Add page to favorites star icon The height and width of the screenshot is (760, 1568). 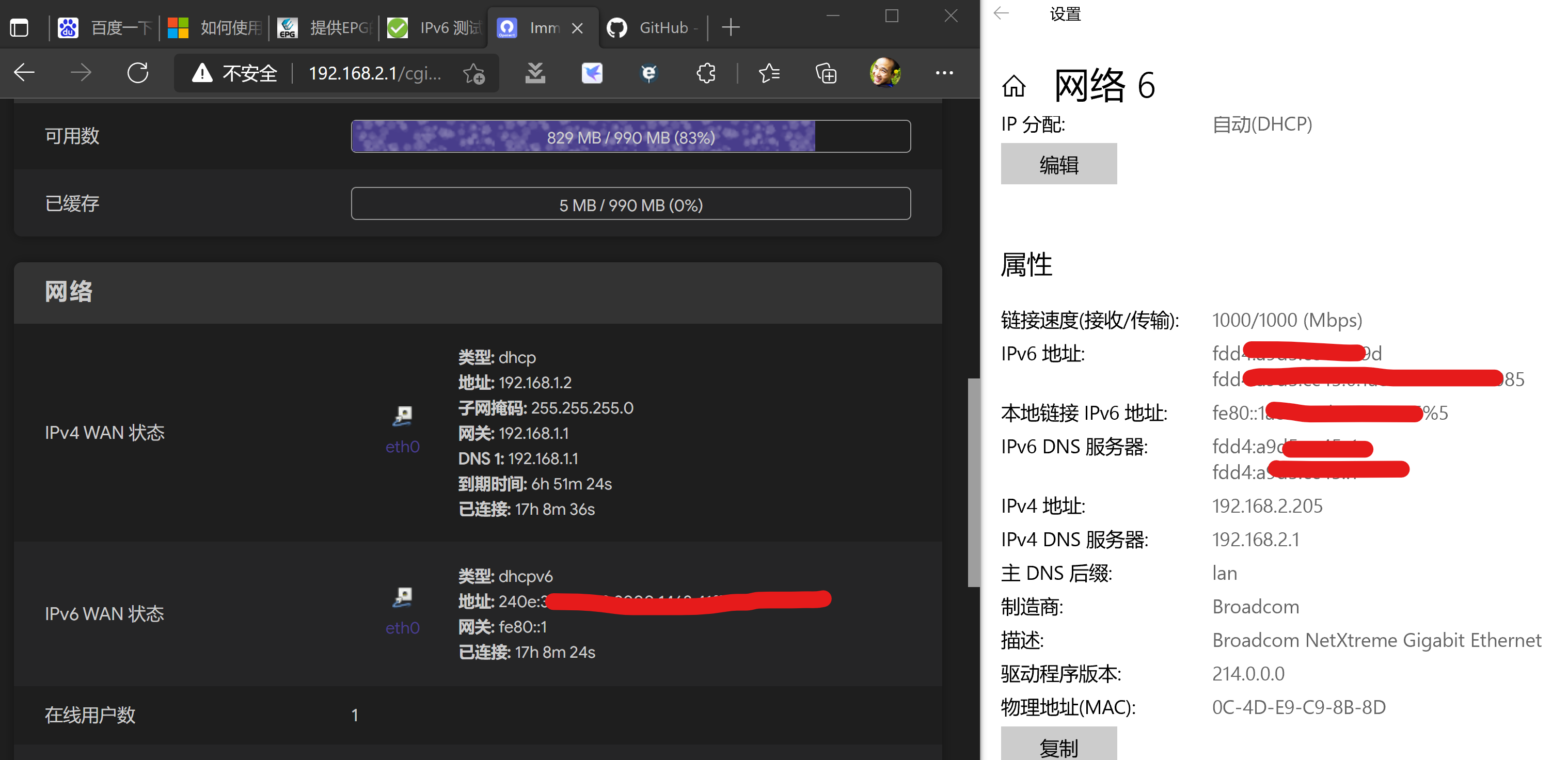[473, 74]
